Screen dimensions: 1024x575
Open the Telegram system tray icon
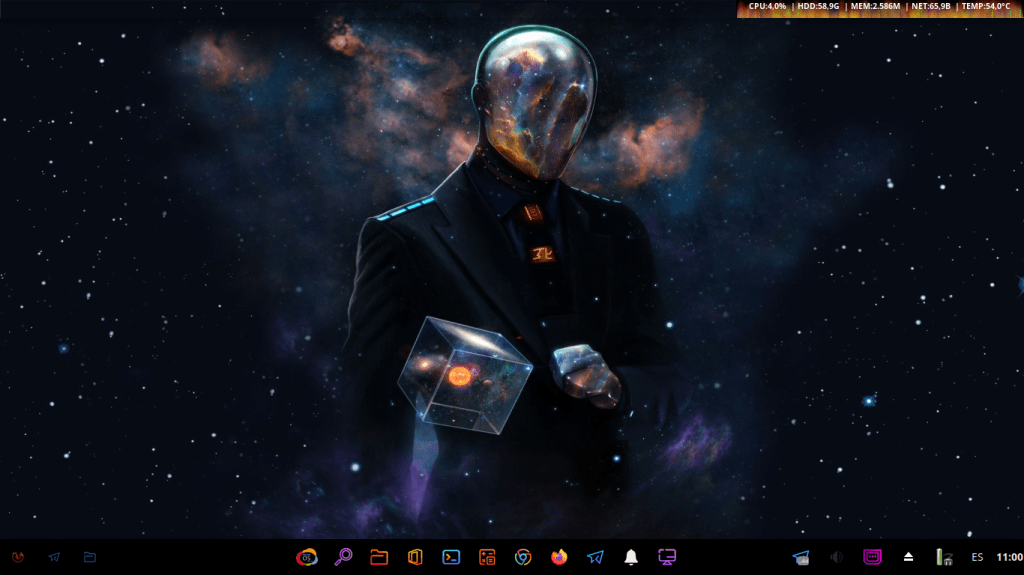801,557
